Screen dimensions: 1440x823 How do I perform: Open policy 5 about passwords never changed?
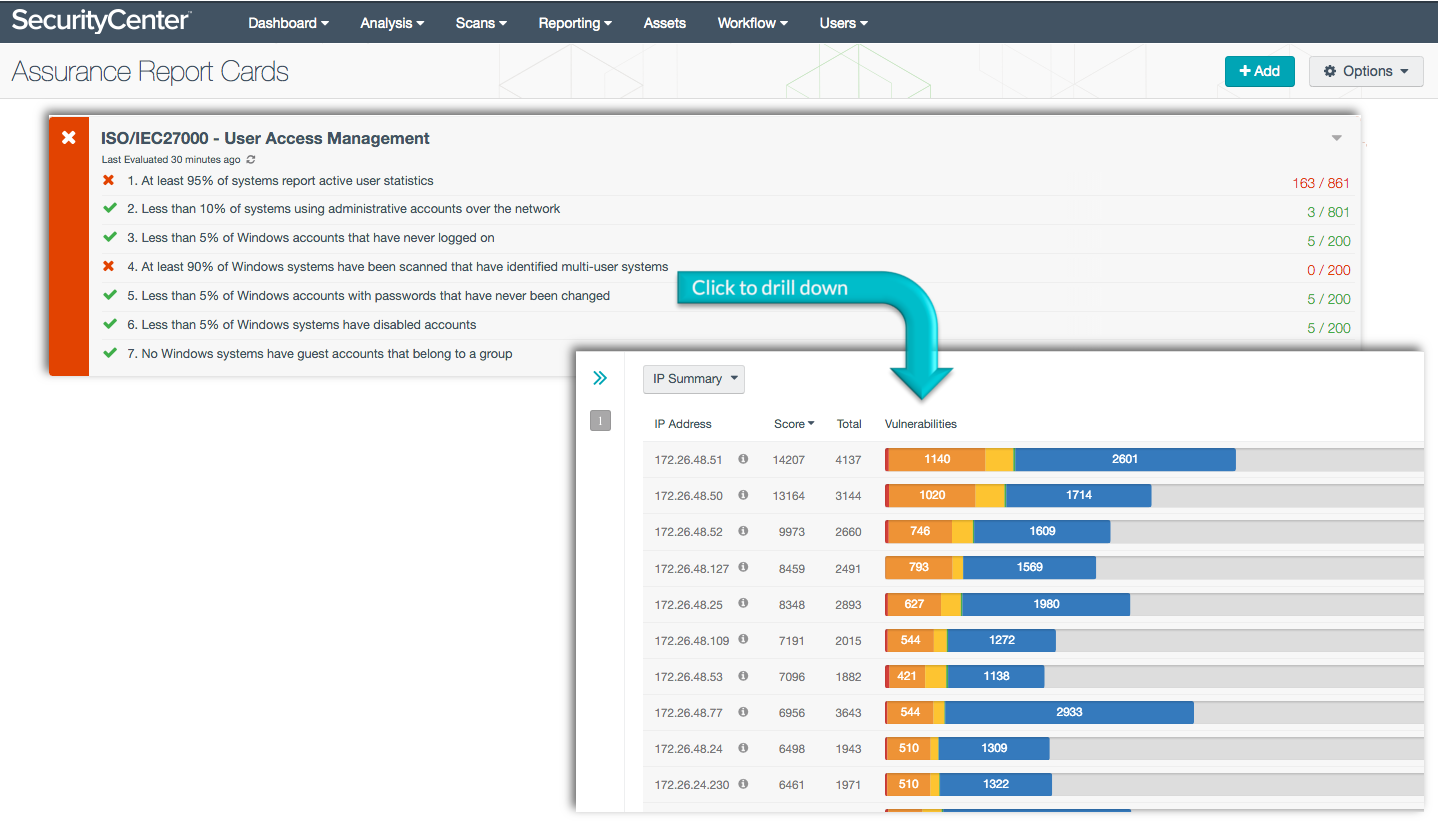click(368, 296)
